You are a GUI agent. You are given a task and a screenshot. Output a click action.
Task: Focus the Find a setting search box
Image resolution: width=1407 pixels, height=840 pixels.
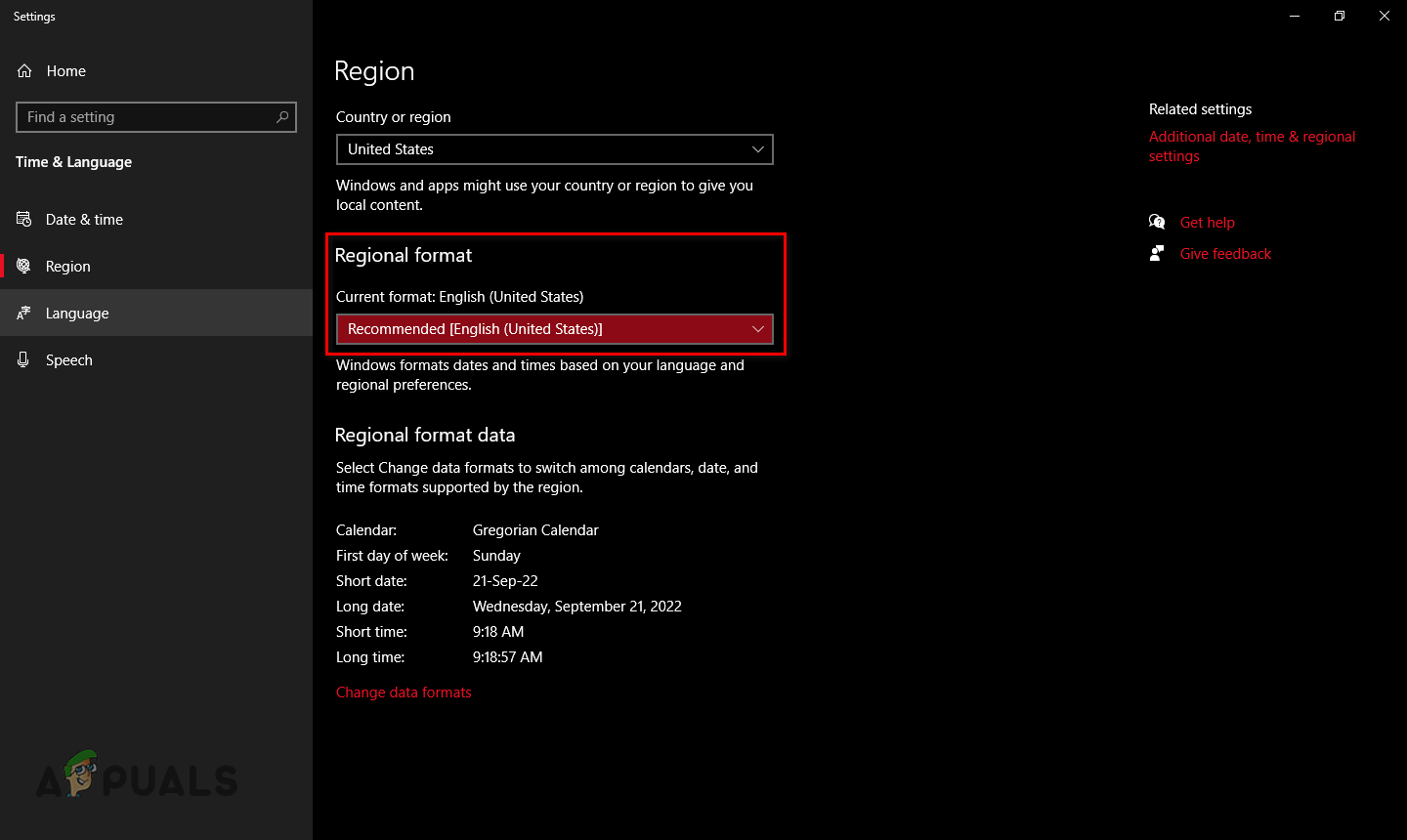tap(147, 117)
